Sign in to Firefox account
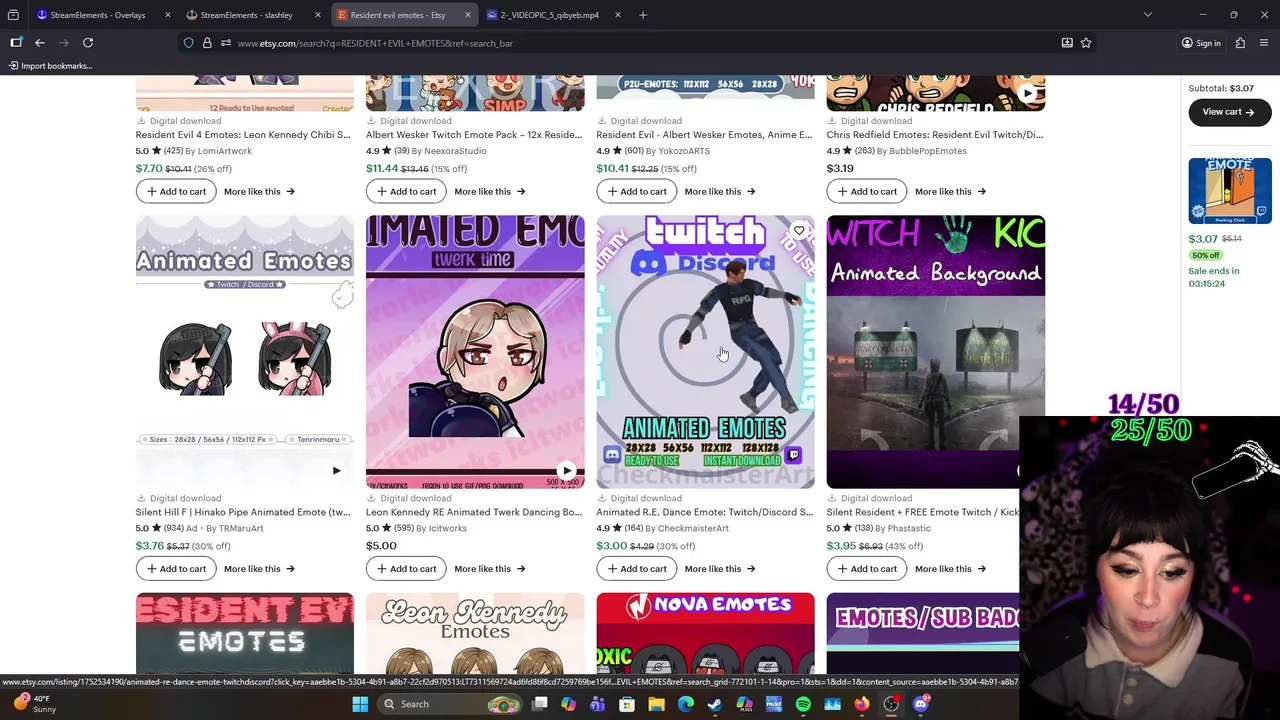Viewport: 1280px width, 720px height. (1201, 43)
